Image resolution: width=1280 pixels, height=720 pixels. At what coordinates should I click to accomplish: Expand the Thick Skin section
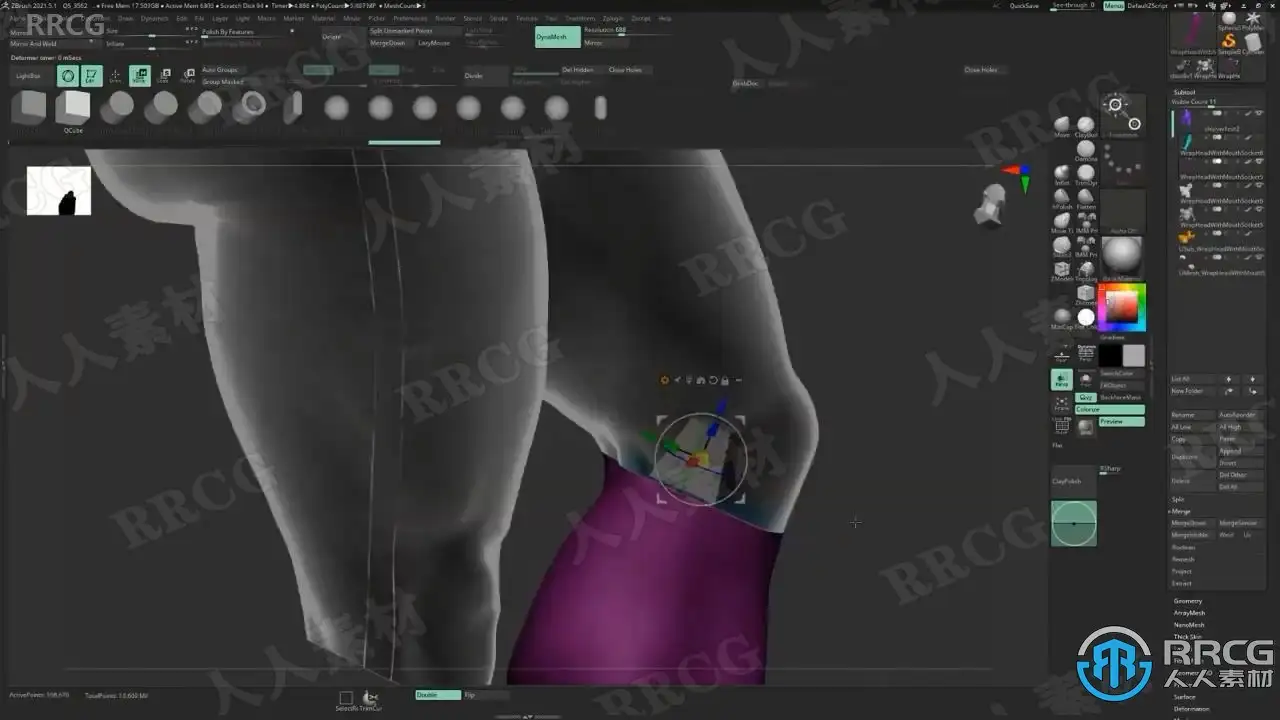(1188, 637)
